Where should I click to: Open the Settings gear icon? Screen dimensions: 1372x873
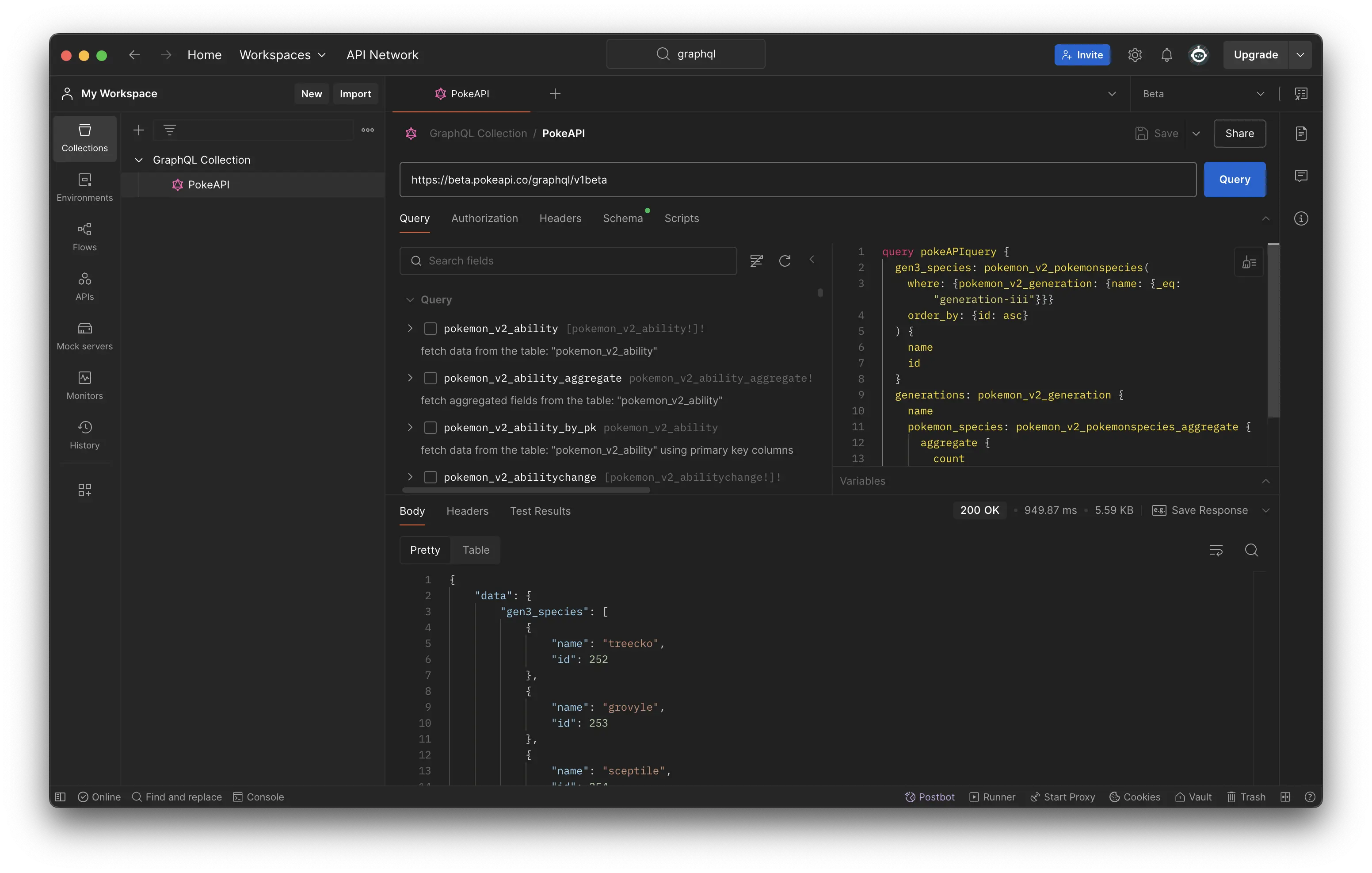click(1134, 55)
